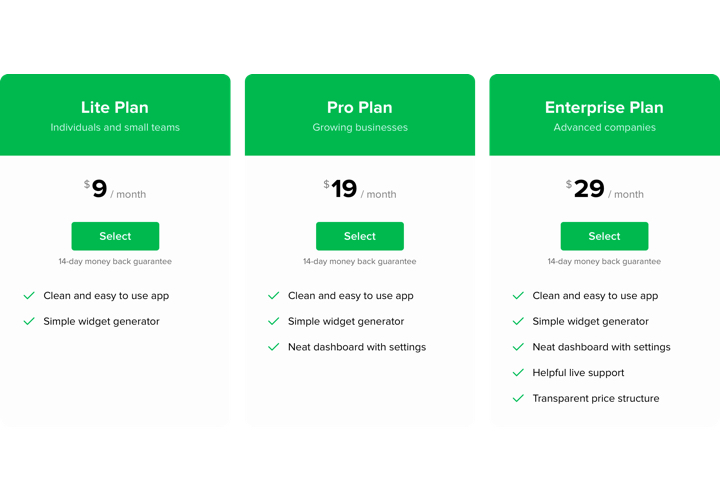720x500 pixels.
Task: Click the $29 per month price
Action: [604, 190]
